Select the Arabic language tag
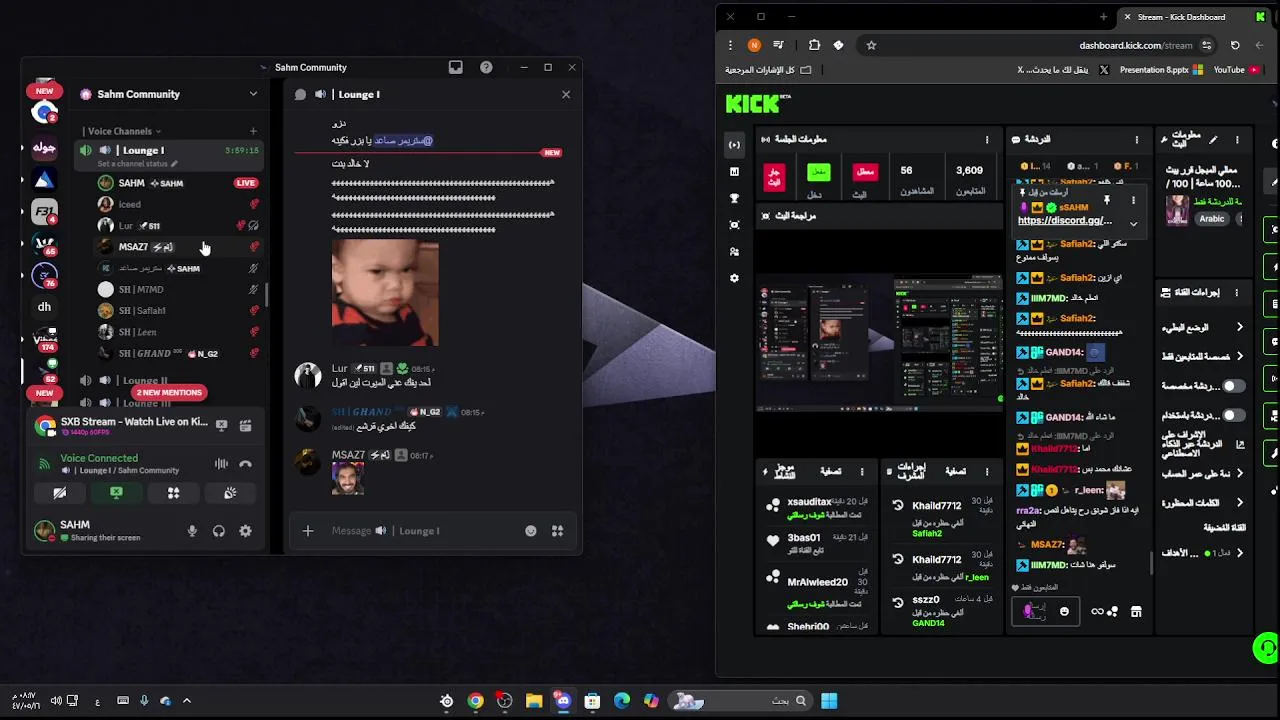 pyautogui.click(x=1212, y=219)
